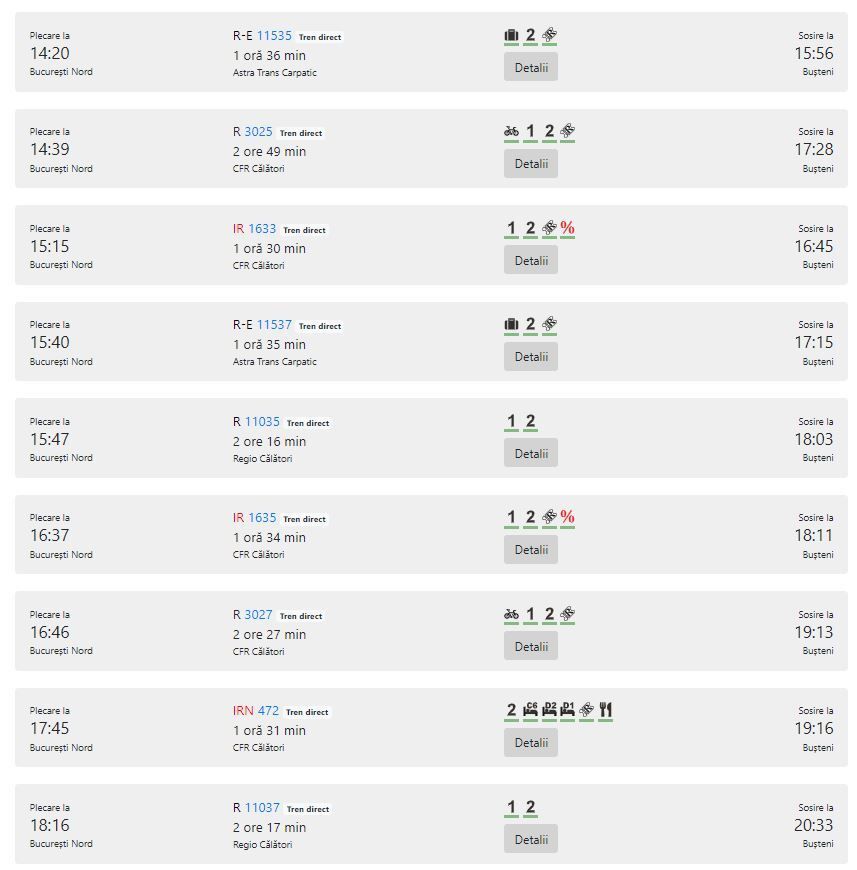Follow the train 1635 link
This screenshot has height=870, width=857.
coord(262,518)
